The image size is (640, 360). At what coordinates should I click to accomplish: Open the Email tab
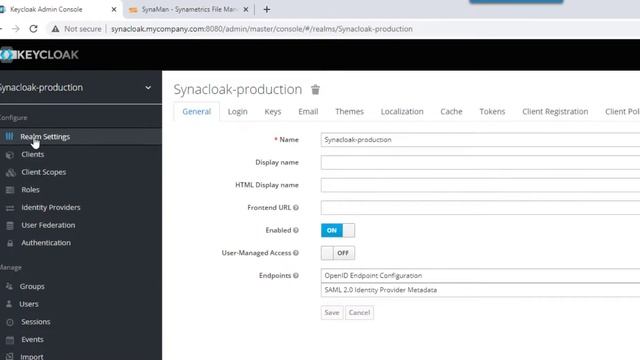click(x=308, y=111)
